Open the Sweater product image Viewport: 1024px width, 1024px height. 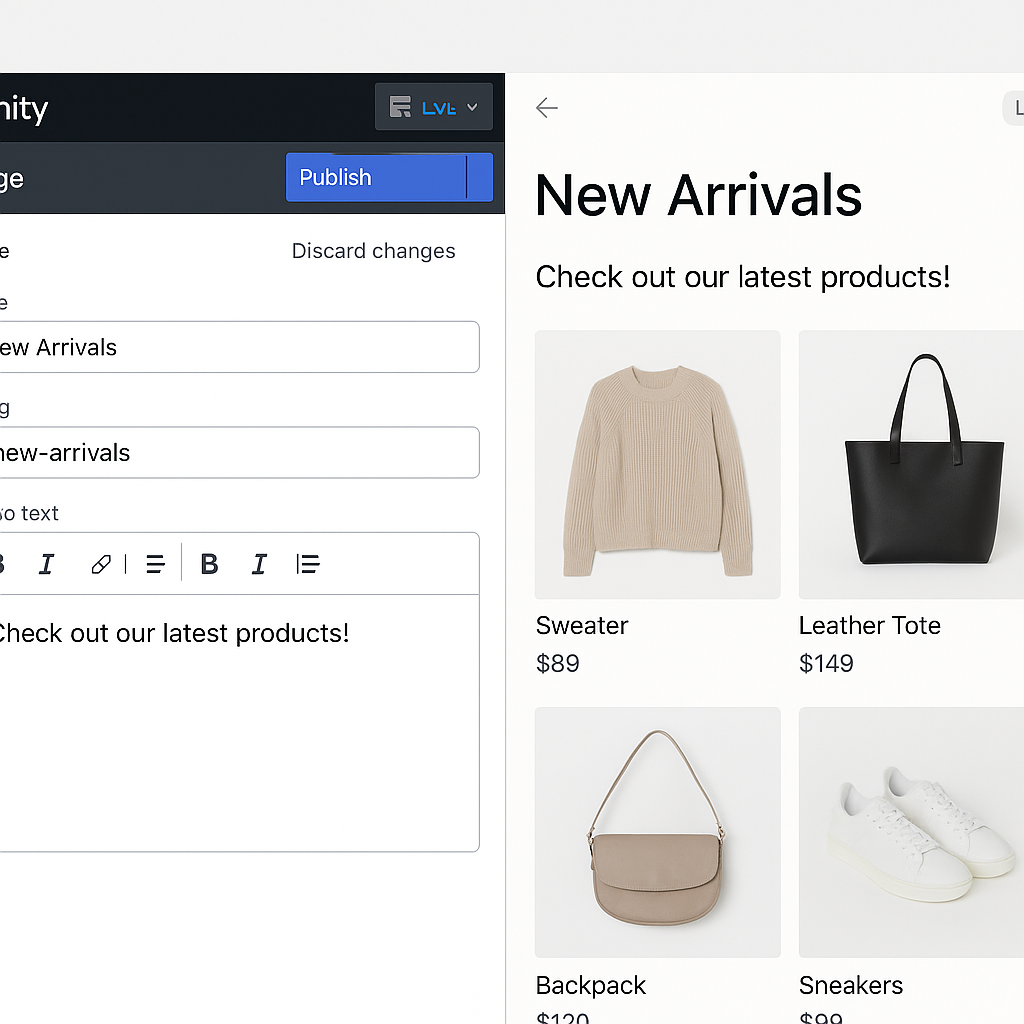pyautogui.click(x=658, y=464)
